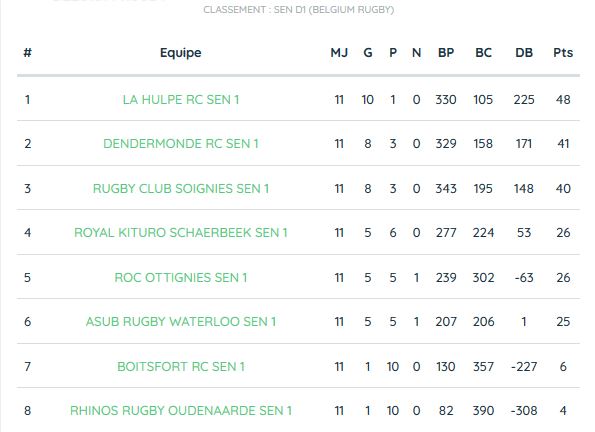The width and height of the screenshot is (595, 432).
Task: Click the G wins column header
Action: [368, 53]
